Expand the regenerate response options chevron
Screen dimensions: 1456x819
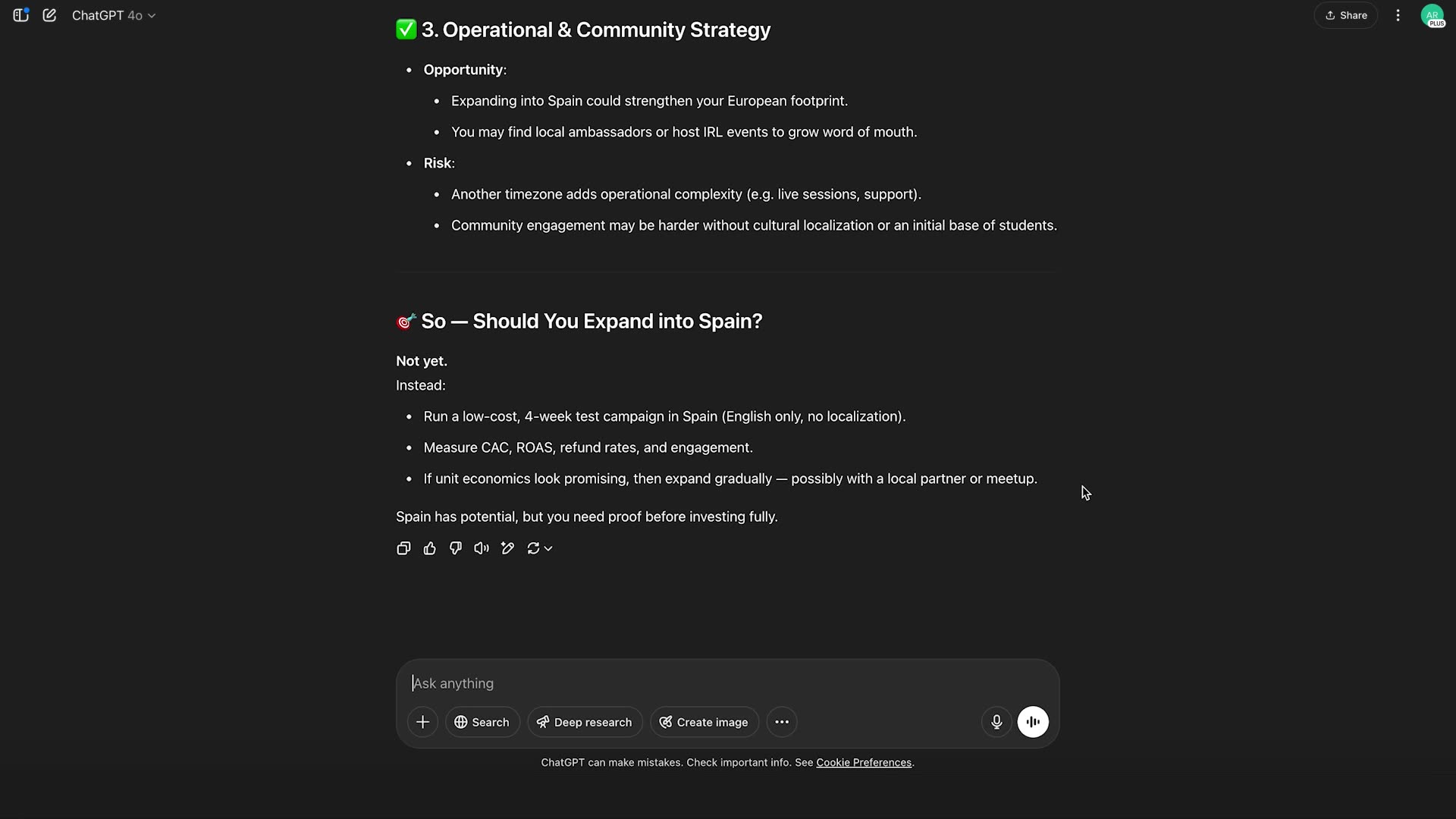coord(548,548)
